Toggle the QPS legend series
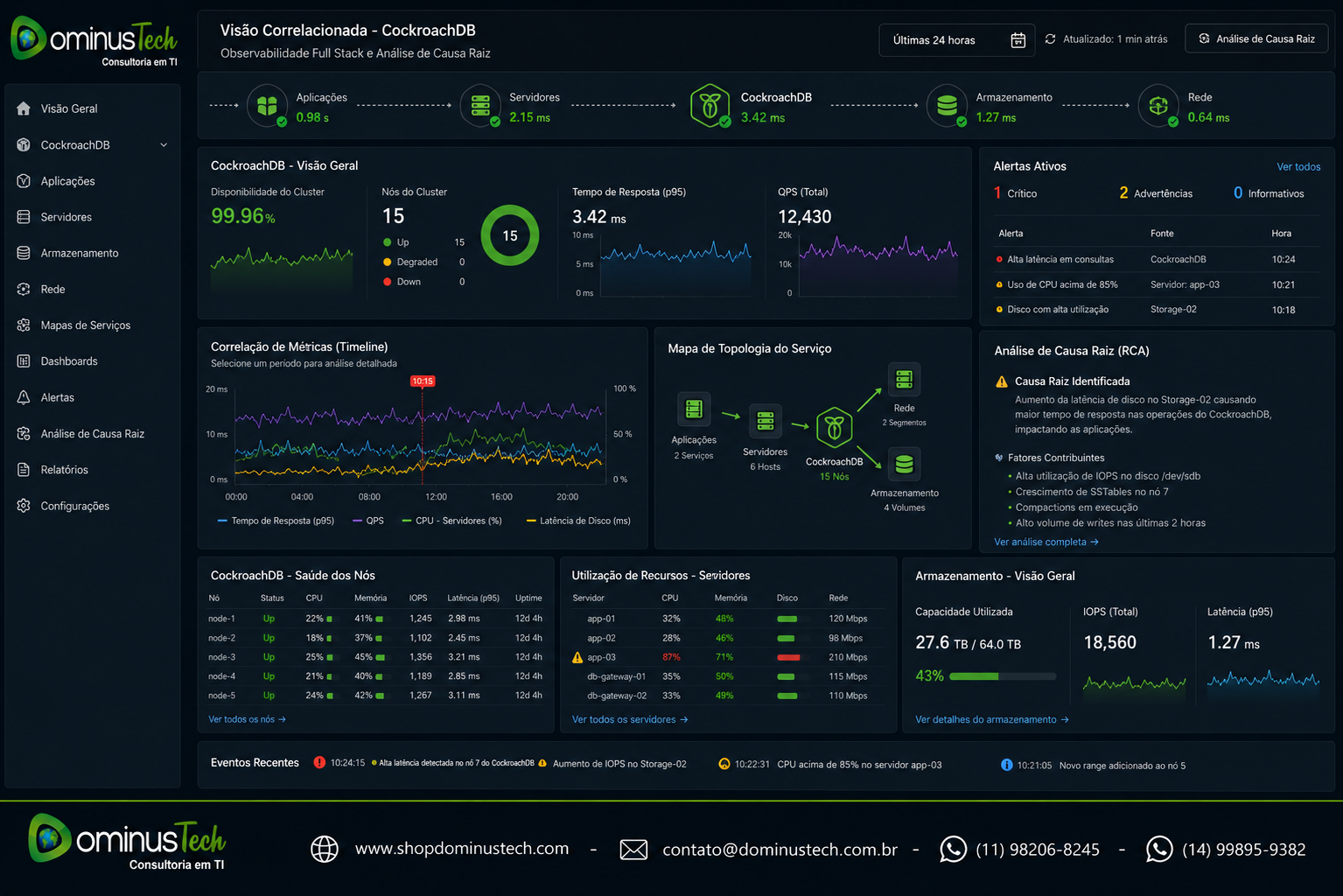Viewport: 1343px width, 896px height. [368, 521]
